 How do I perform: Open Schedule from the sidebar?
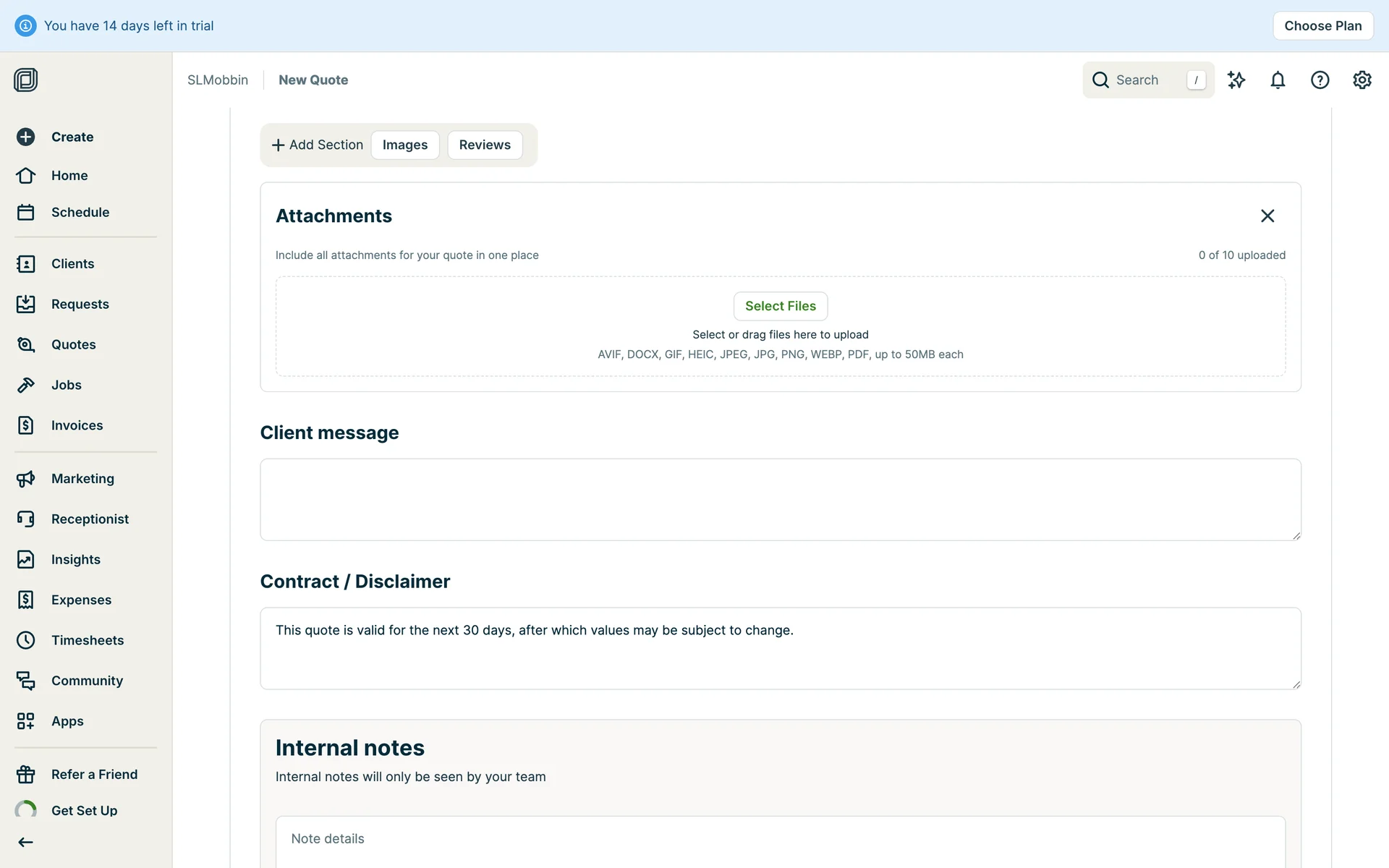(x=80, y=213)
